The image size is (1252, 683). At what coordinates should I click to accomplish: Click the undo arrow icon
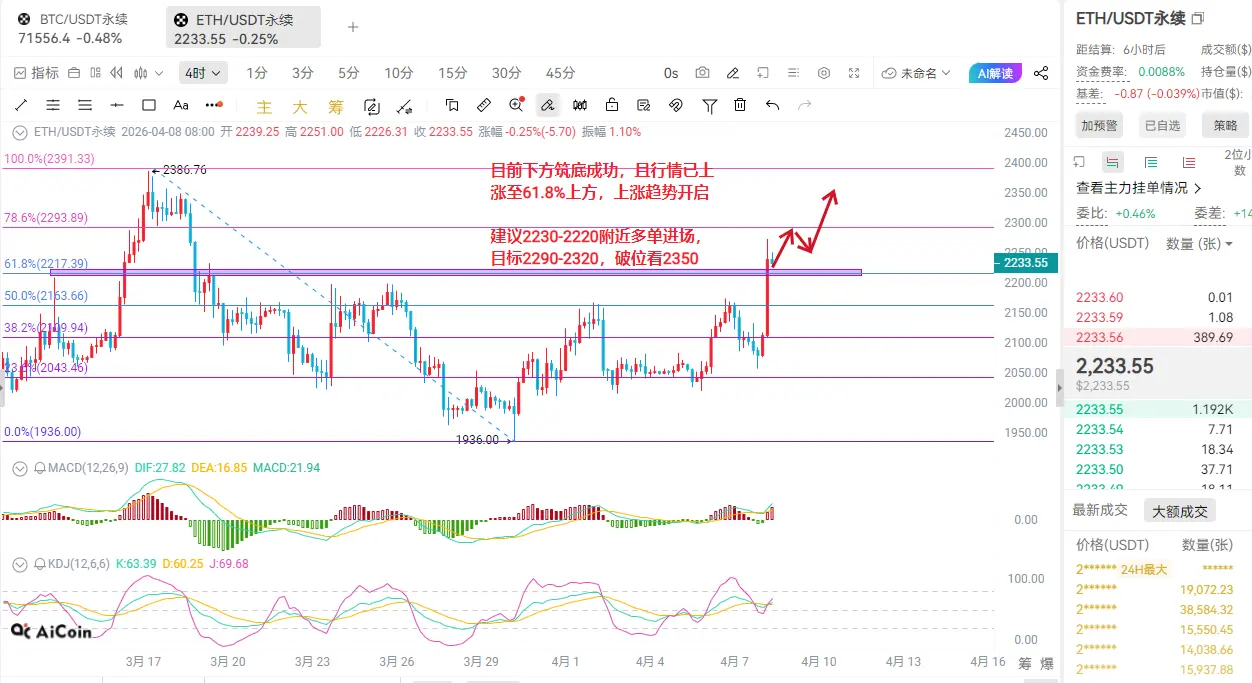(772, 105)
